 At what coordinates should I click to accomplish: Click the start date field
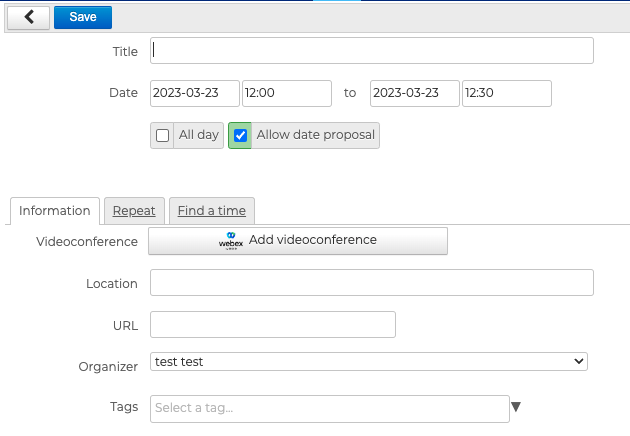click(195, 93)
